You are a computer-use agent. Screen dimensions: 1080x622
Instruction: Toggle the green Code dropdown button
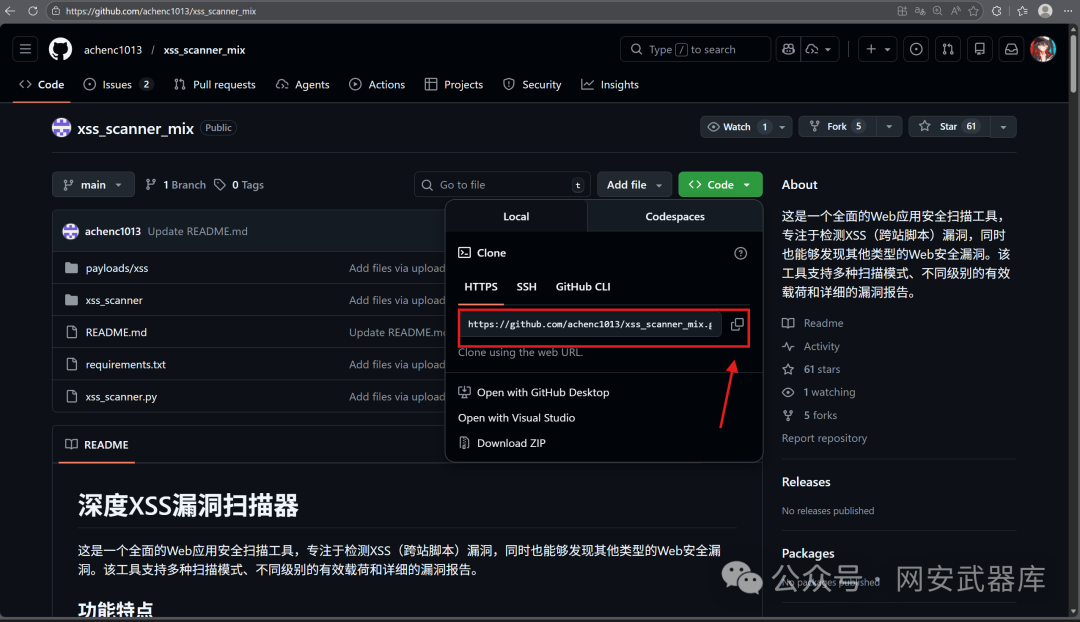pyautogui.click(x=720, y=185)
